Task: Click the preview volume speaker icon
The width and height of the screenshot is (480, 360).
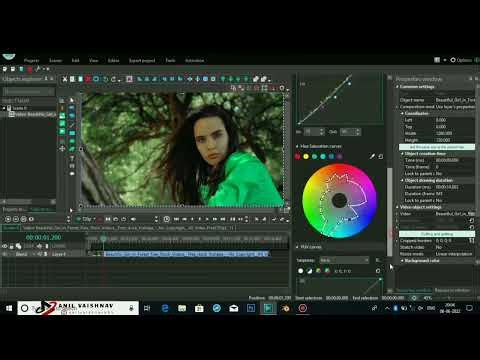Action: click(133, 219)
